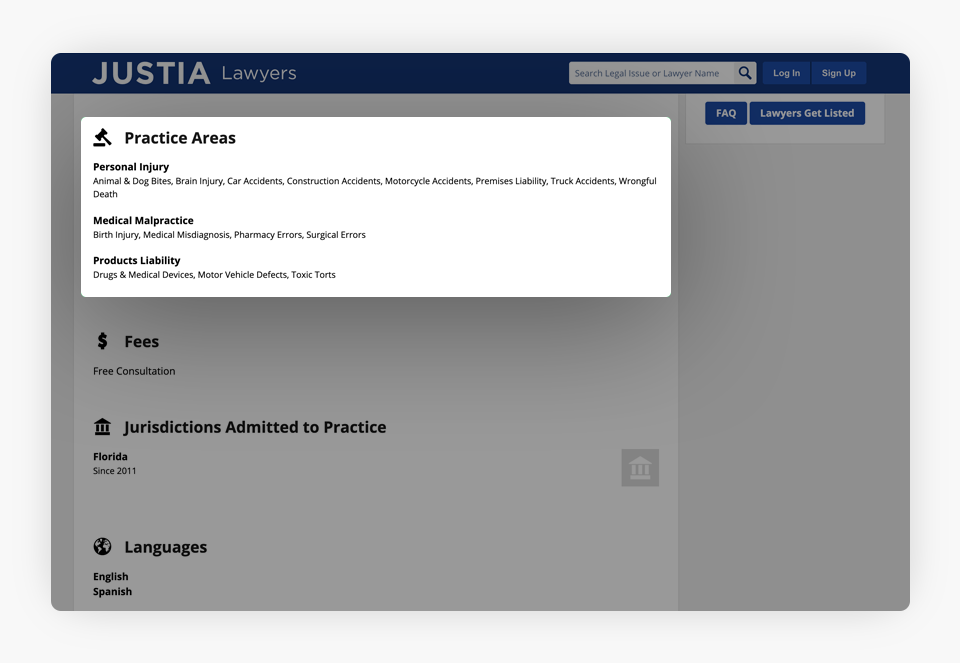Image resolution: width=960 pixels, height=663 pixels.
Task: Open the FAQ page
Action: [x=726, y=113]
